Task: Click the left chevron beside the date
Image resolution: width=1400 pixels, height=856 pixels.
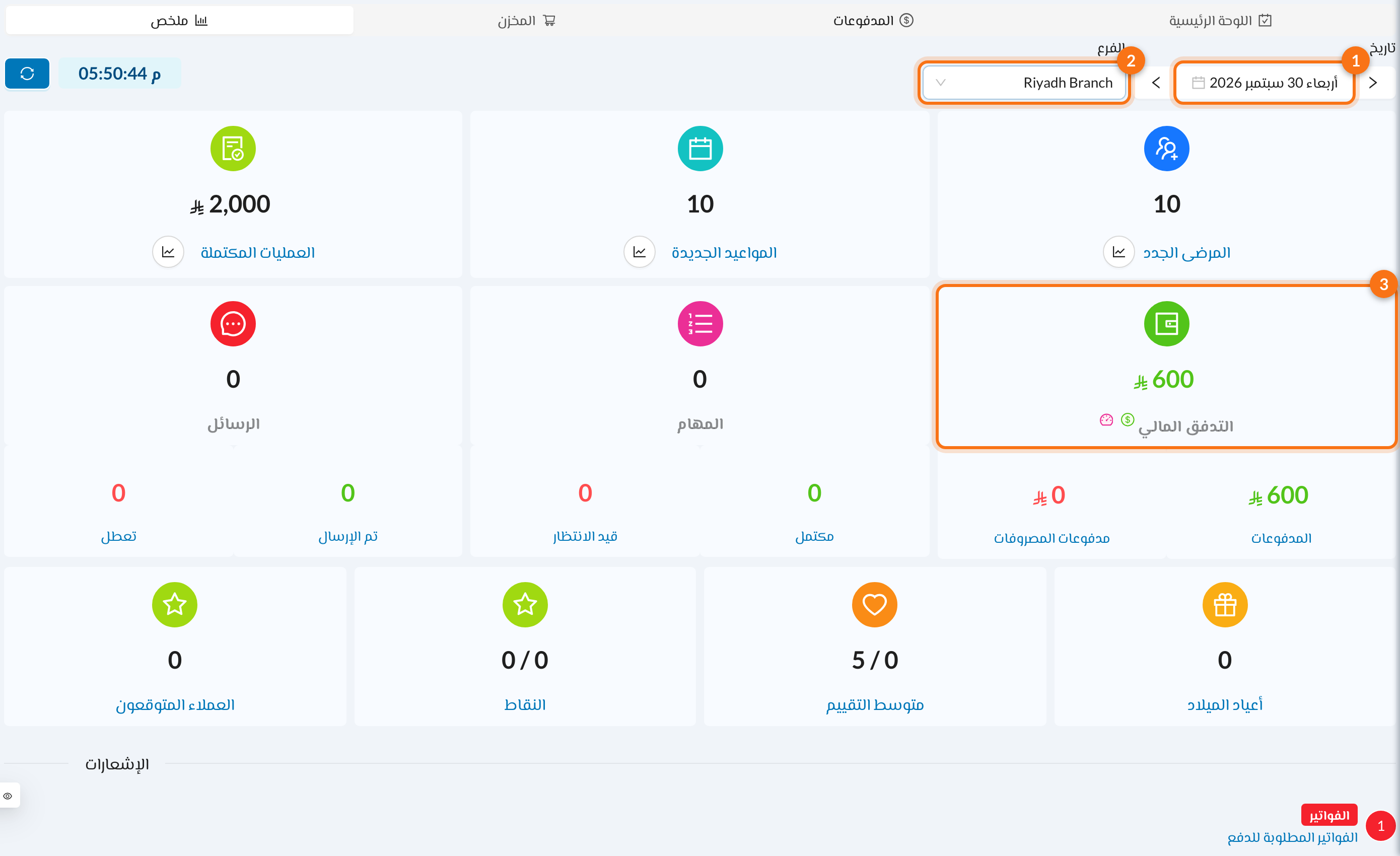Action: click(1156, 83)
